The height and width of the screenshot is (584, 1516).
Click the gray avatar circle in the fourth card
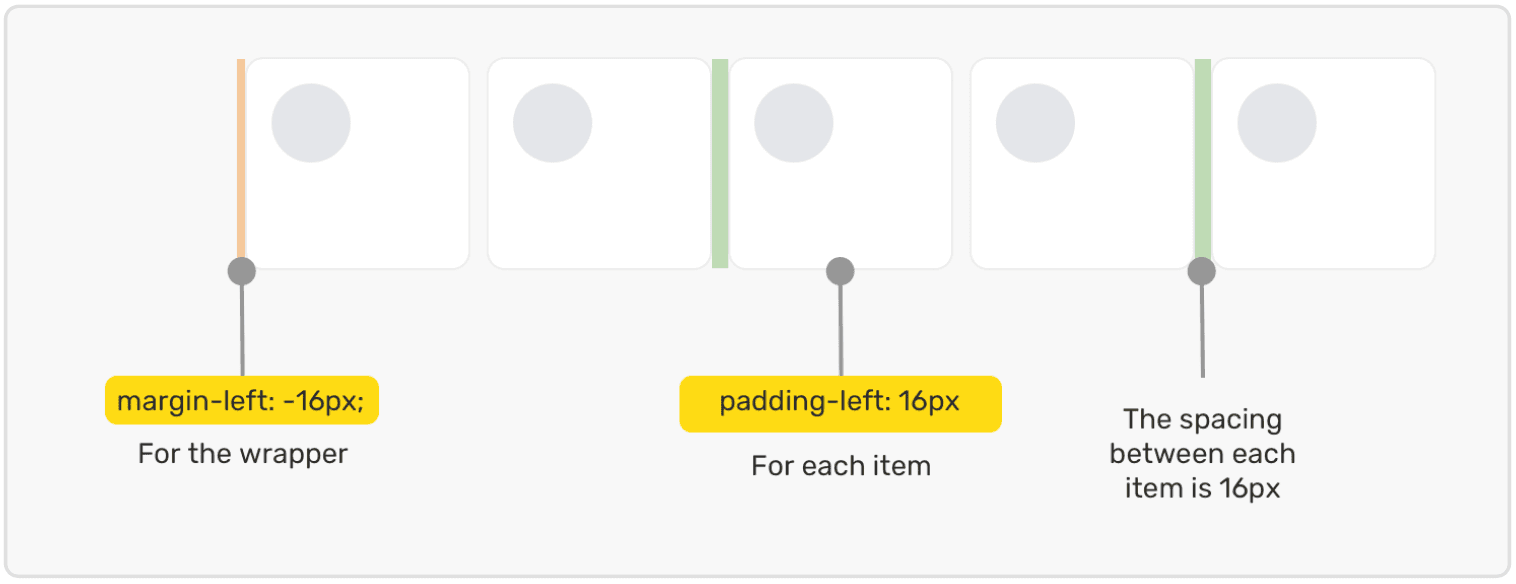tap(1036, 124)
